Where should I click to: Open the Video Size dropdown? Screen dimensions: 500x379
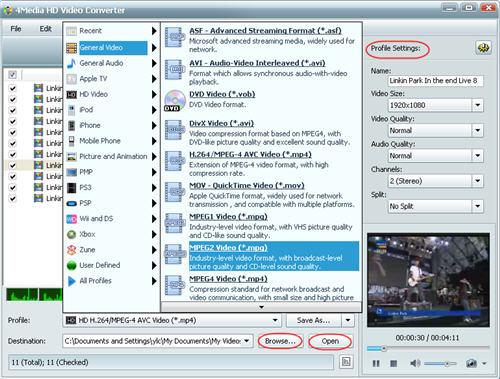(477, 105)
